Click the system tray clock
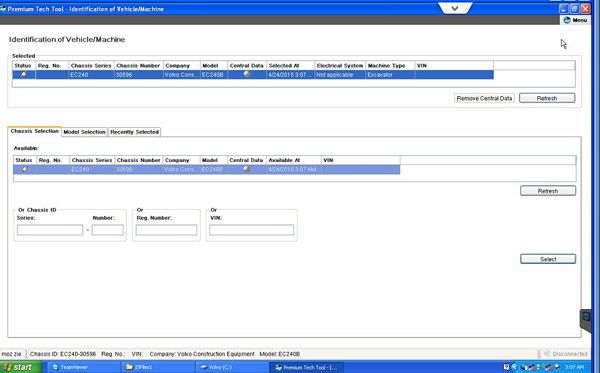600x373 pixels. 574,367
